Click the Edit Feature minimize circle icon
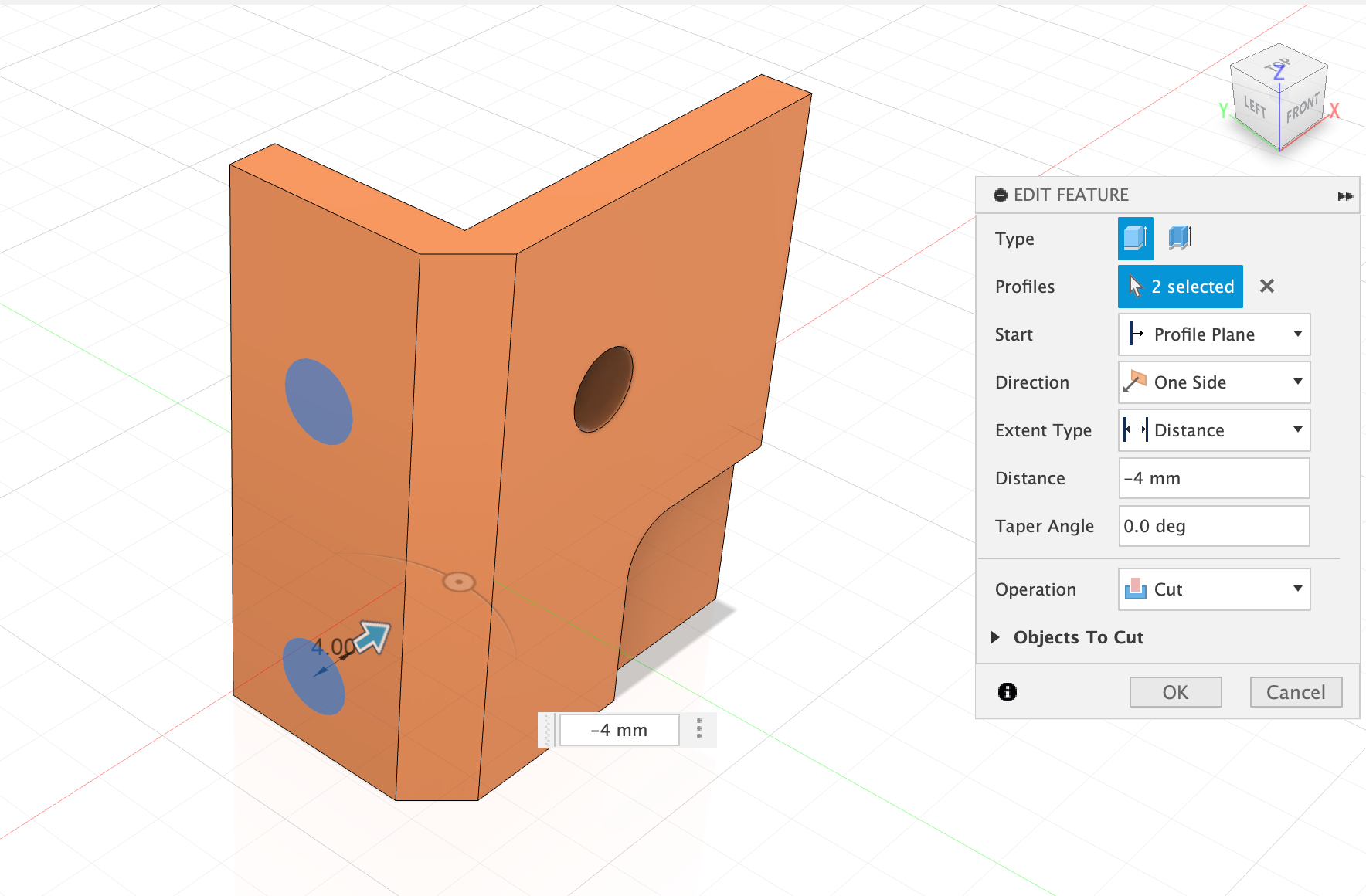 [x=1001, y=195]
